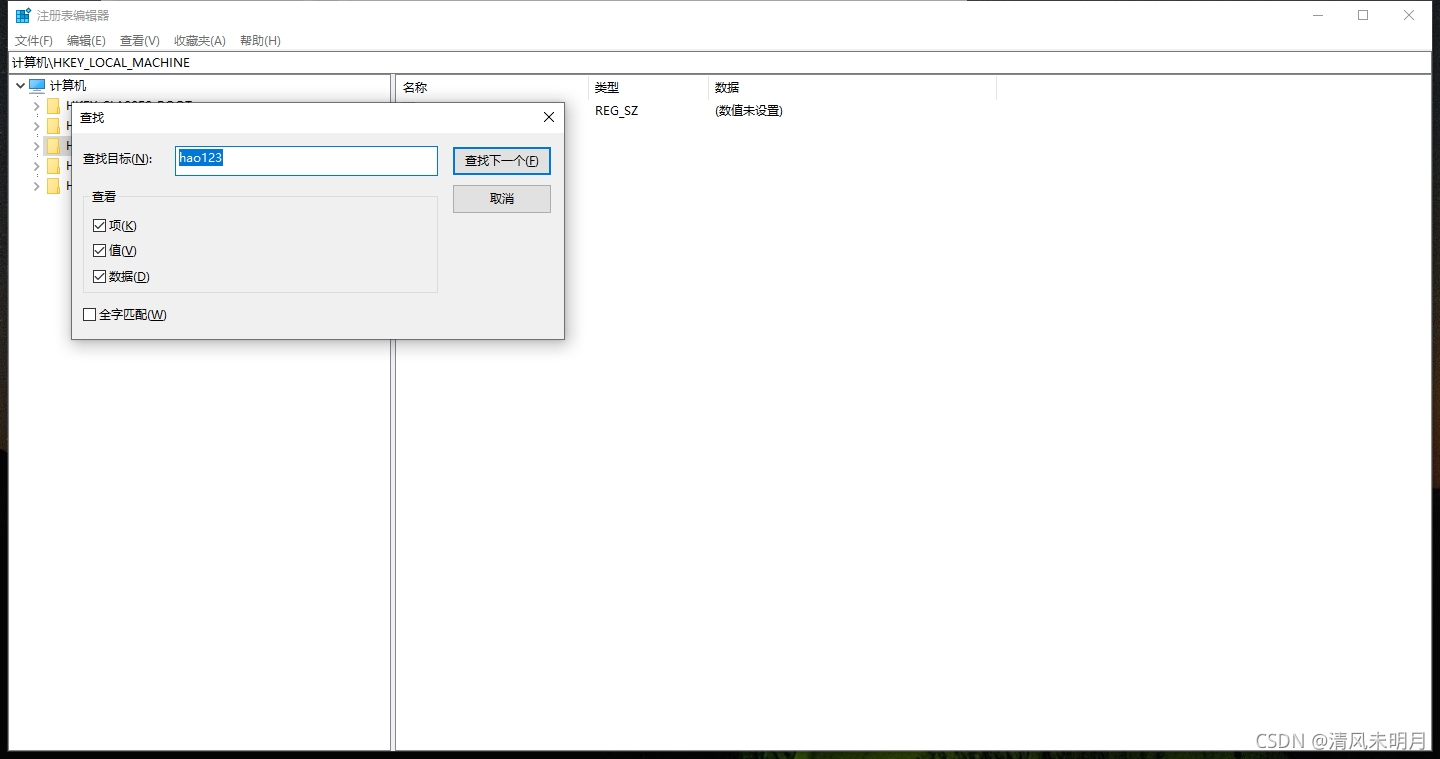Open the 文件(F) menu
1440x759 pixels.
click(x=34, y=41)
